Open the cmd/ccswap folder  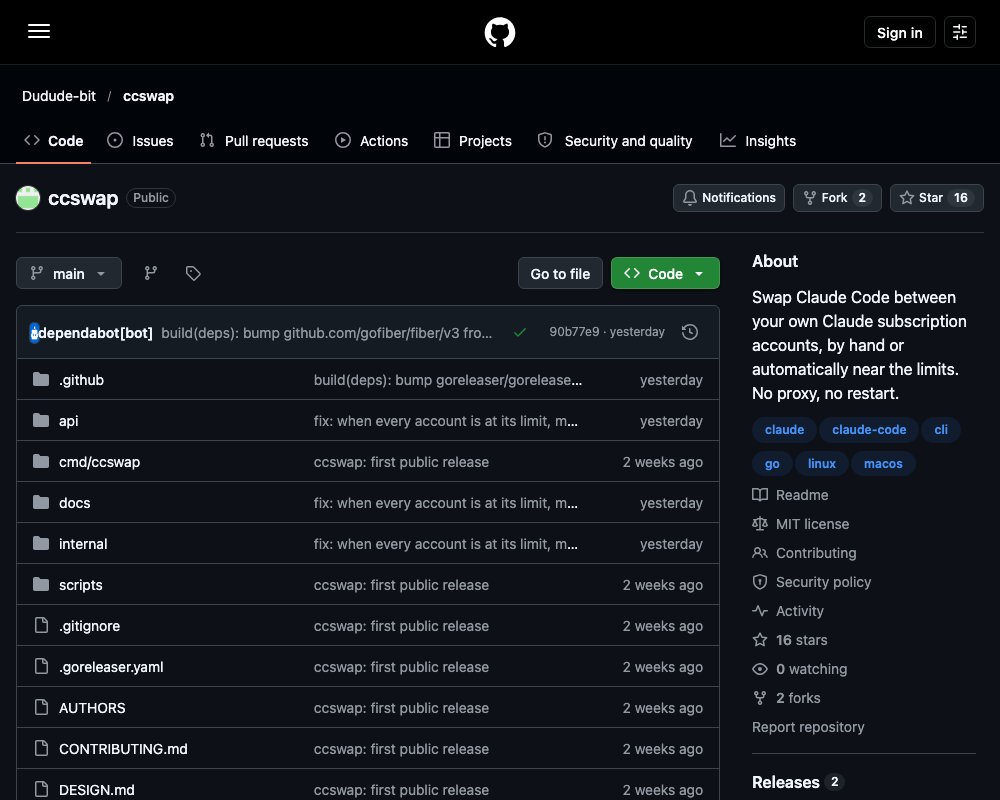click(x=99, y=462)
